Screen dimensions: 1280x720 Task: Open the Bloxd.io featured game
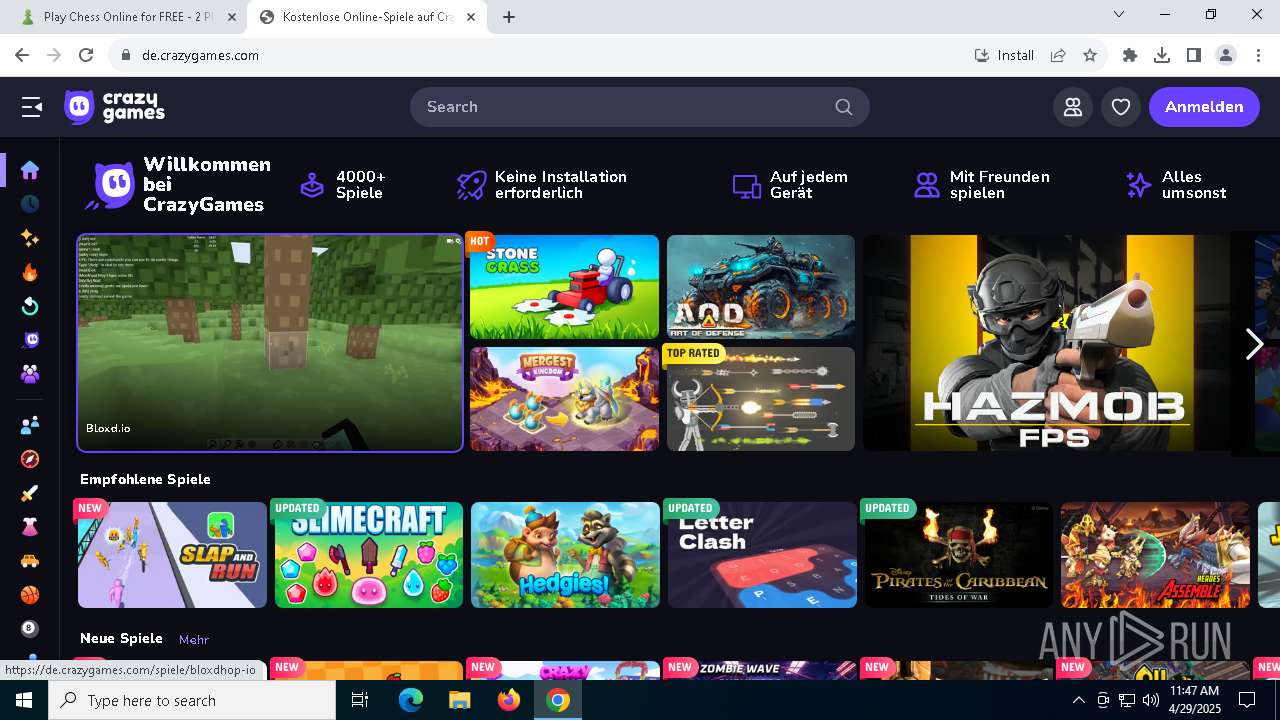tap(270, 343)
